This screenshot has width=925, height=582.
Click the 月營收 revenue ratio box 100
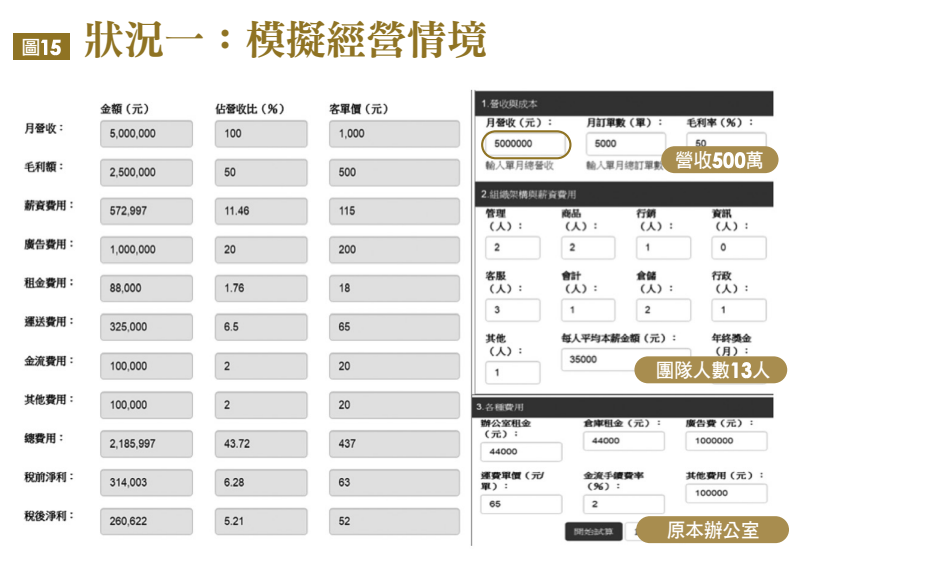261,134
